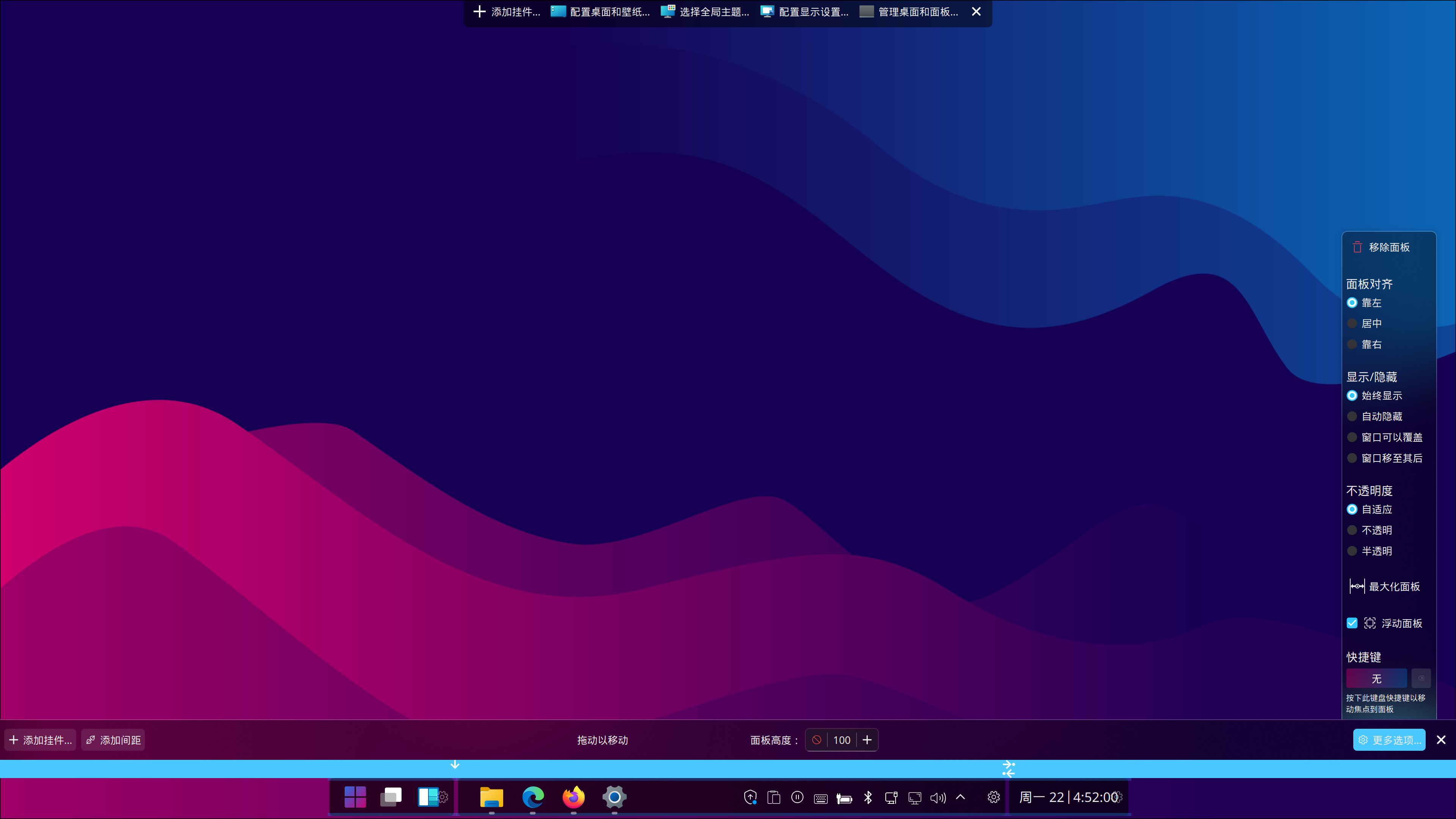Viewport: 1456px width, 819px height.
Task: Open the audio volume tray icon
Action: (x=938, y=797)
